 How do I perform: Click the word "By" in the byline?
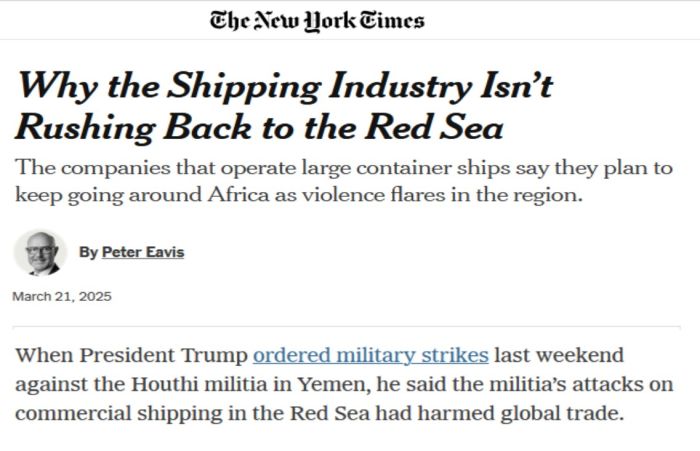coord(88,252)
